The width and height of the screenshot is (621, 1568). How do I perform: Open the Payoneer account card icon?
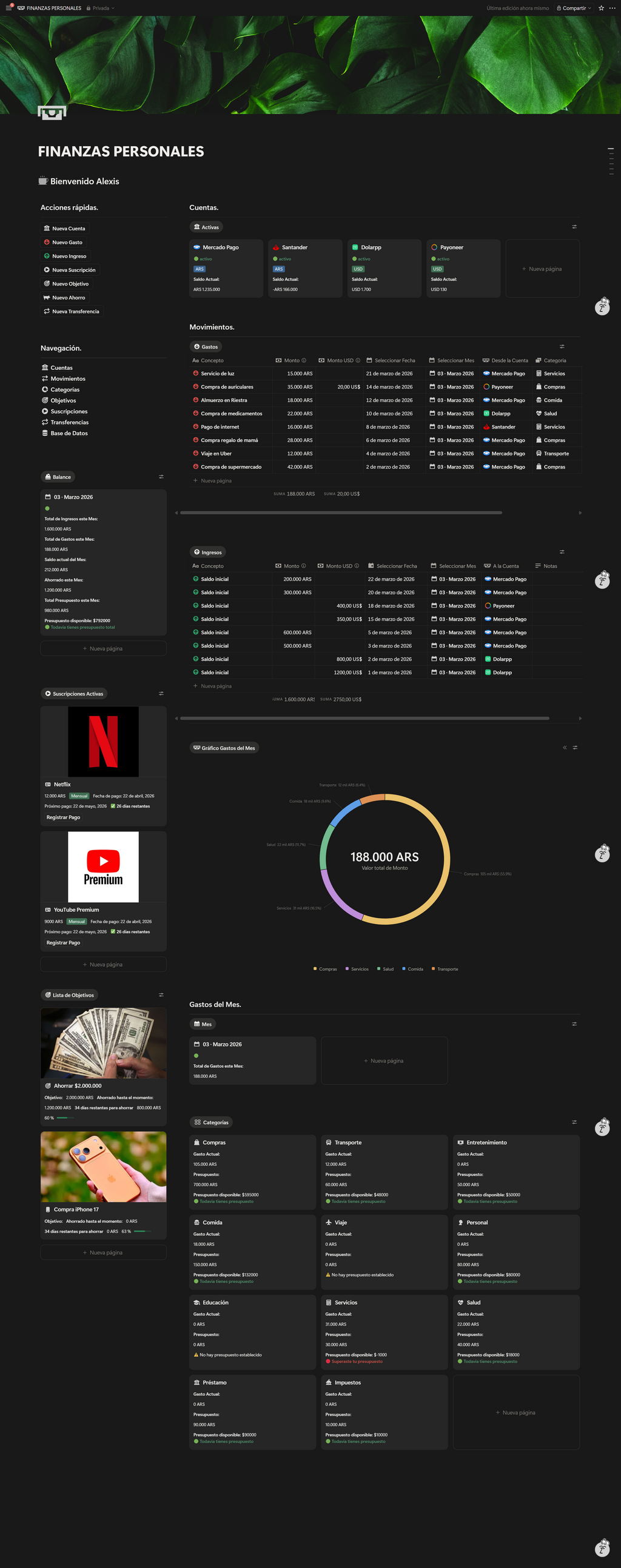coord(434,247)
